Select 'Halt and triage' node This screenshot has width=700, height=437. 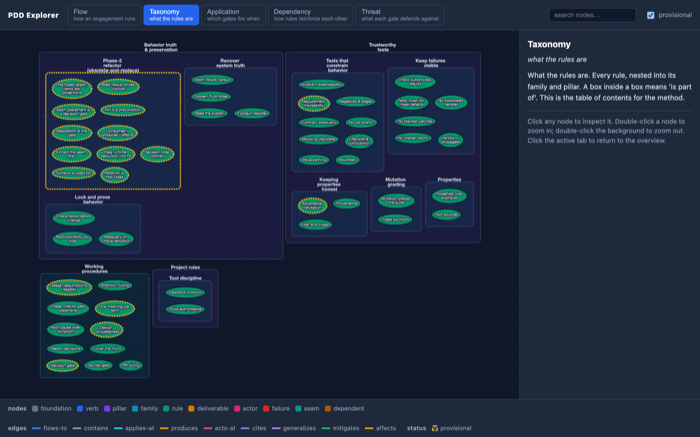click(x=315, y=225)
